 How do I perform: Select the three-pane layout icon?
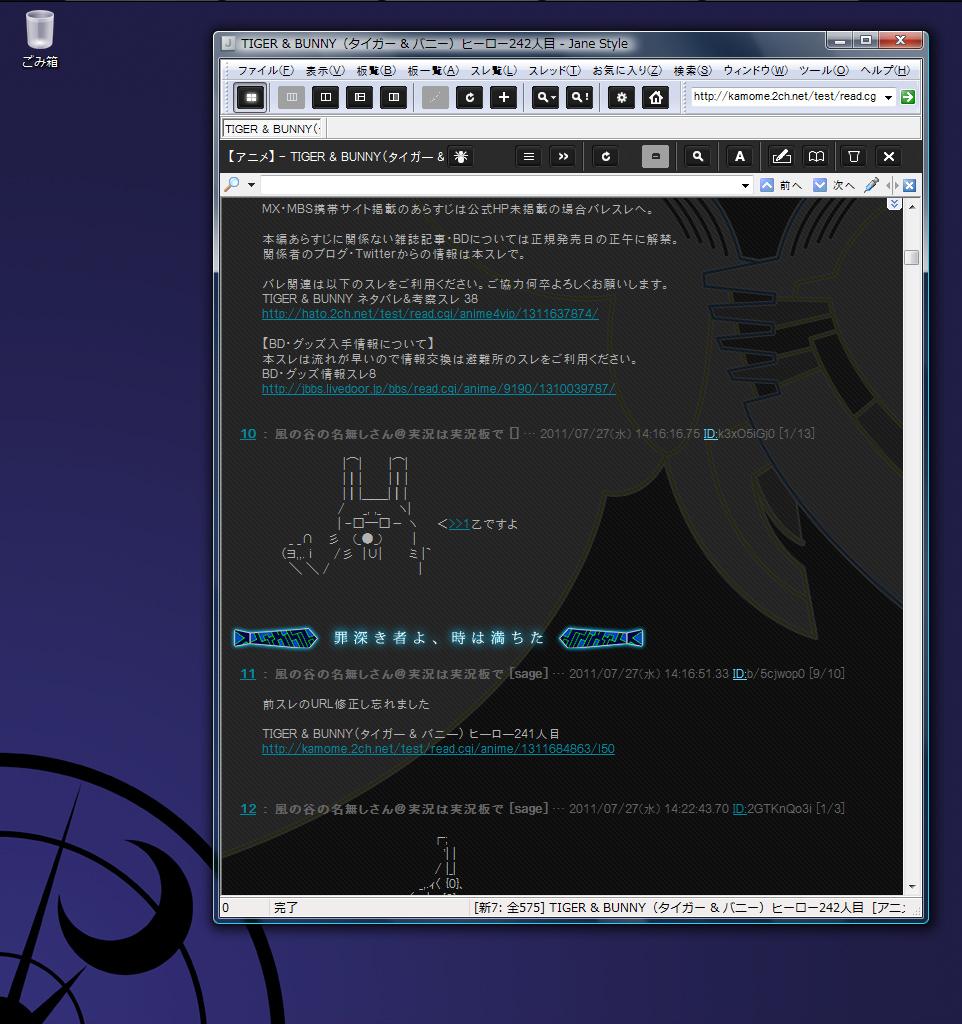pyautogui.click(x=359, y=98)
